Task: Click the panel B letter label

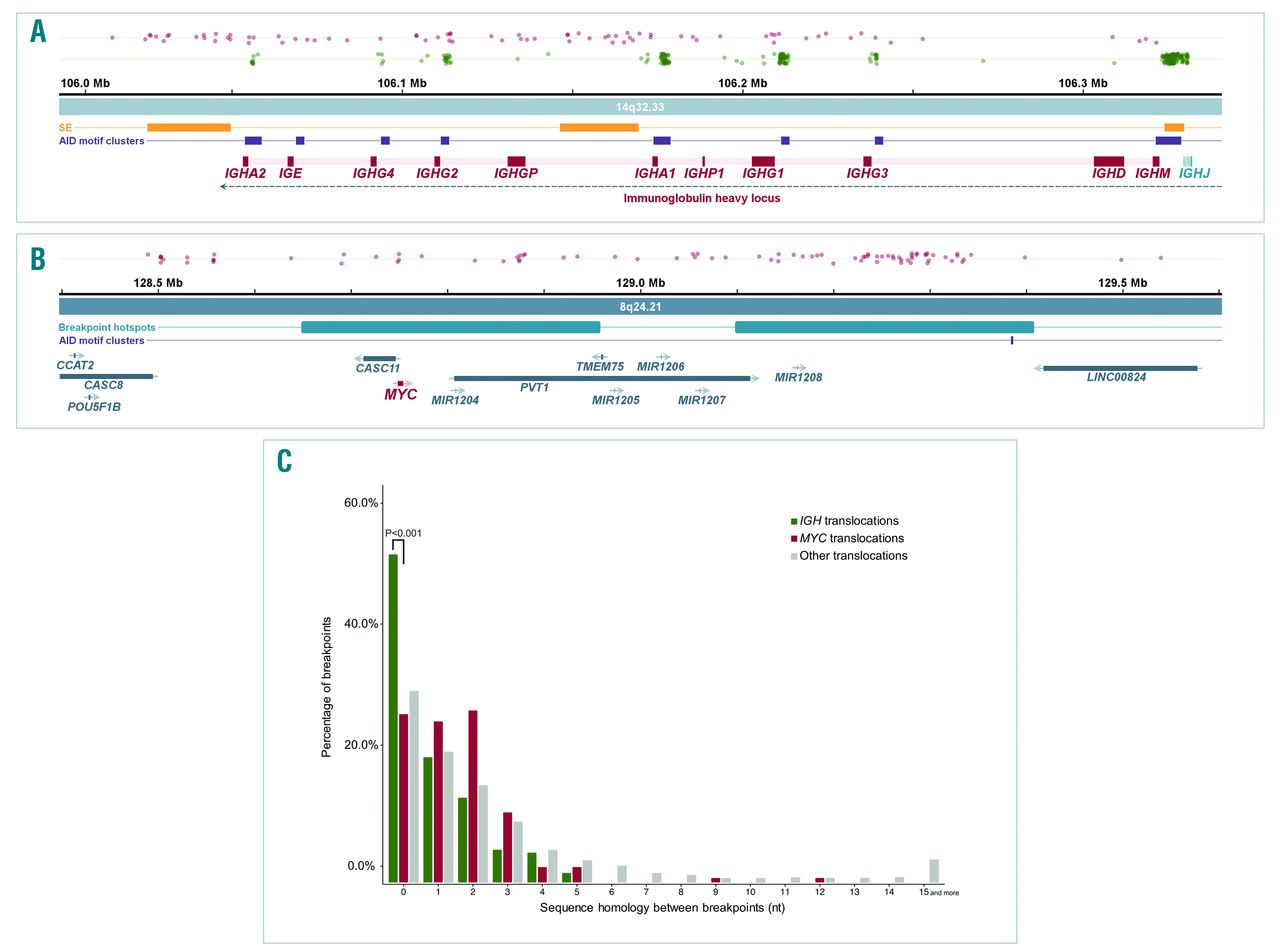Action: pos(38,259)
